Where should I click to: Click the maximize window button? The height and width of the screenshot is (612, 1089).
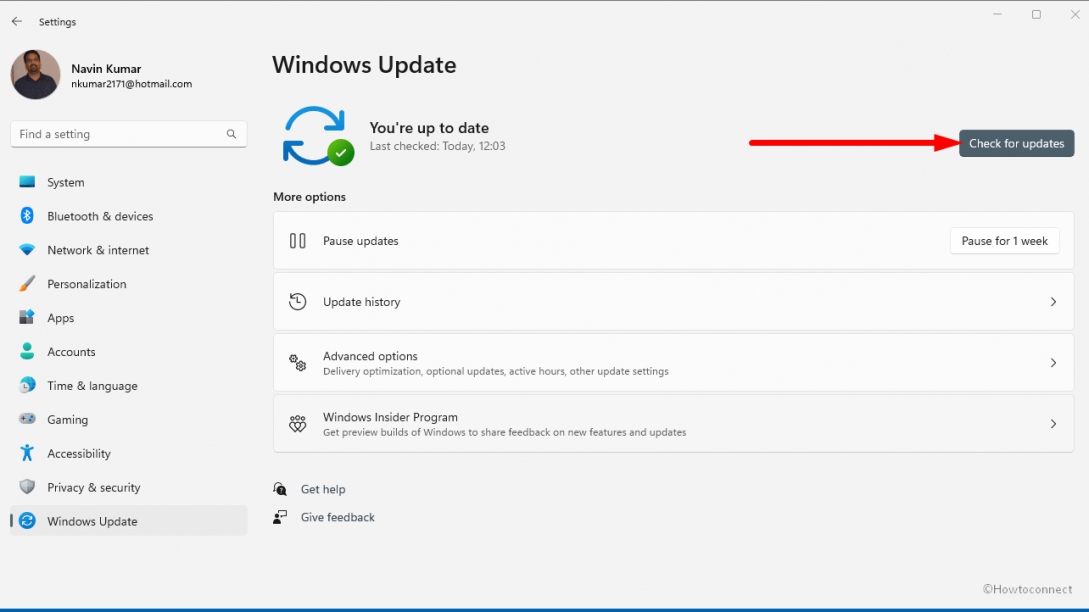click(1036, 15)
